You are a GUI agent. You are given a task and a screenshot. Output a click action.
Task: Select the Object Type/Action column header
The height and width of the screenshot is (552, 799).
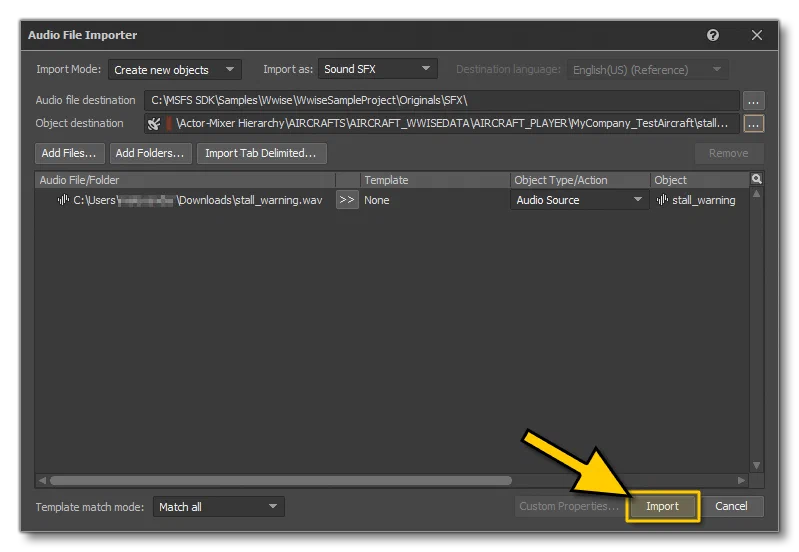pos(580,180)
